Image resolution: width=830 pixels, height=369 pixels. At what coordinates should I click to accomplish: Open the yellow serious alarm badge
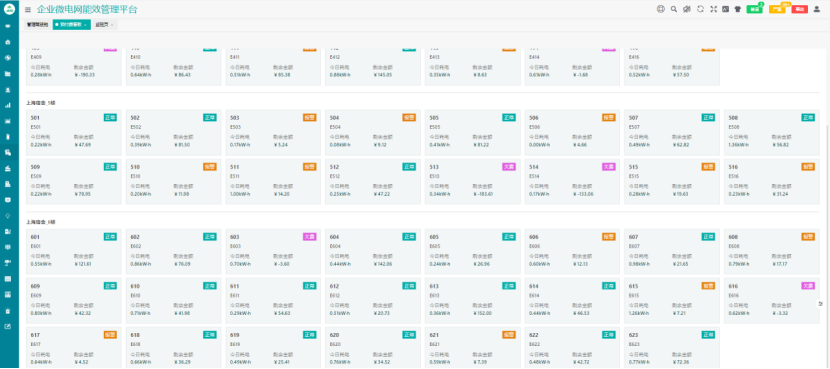[777, 9]
